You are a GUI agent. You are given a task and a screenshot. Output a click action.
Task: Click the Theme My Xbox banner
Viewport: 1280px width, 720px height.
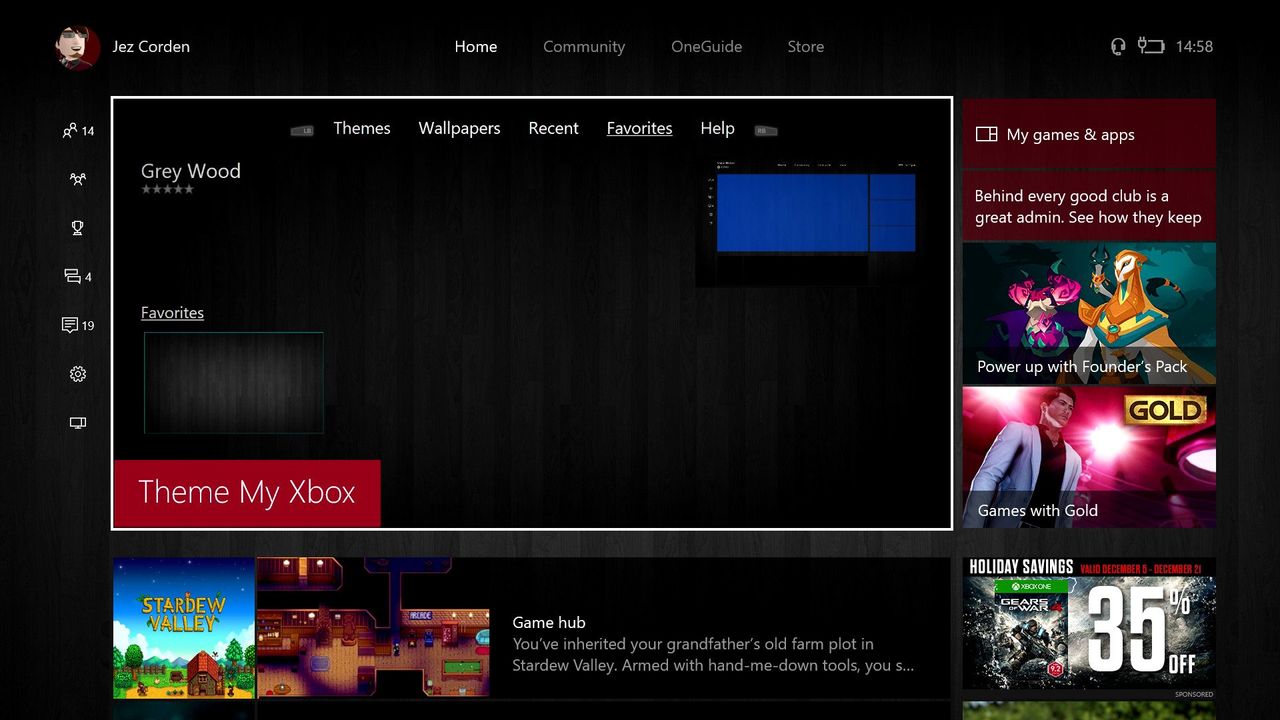coord(247,493)
